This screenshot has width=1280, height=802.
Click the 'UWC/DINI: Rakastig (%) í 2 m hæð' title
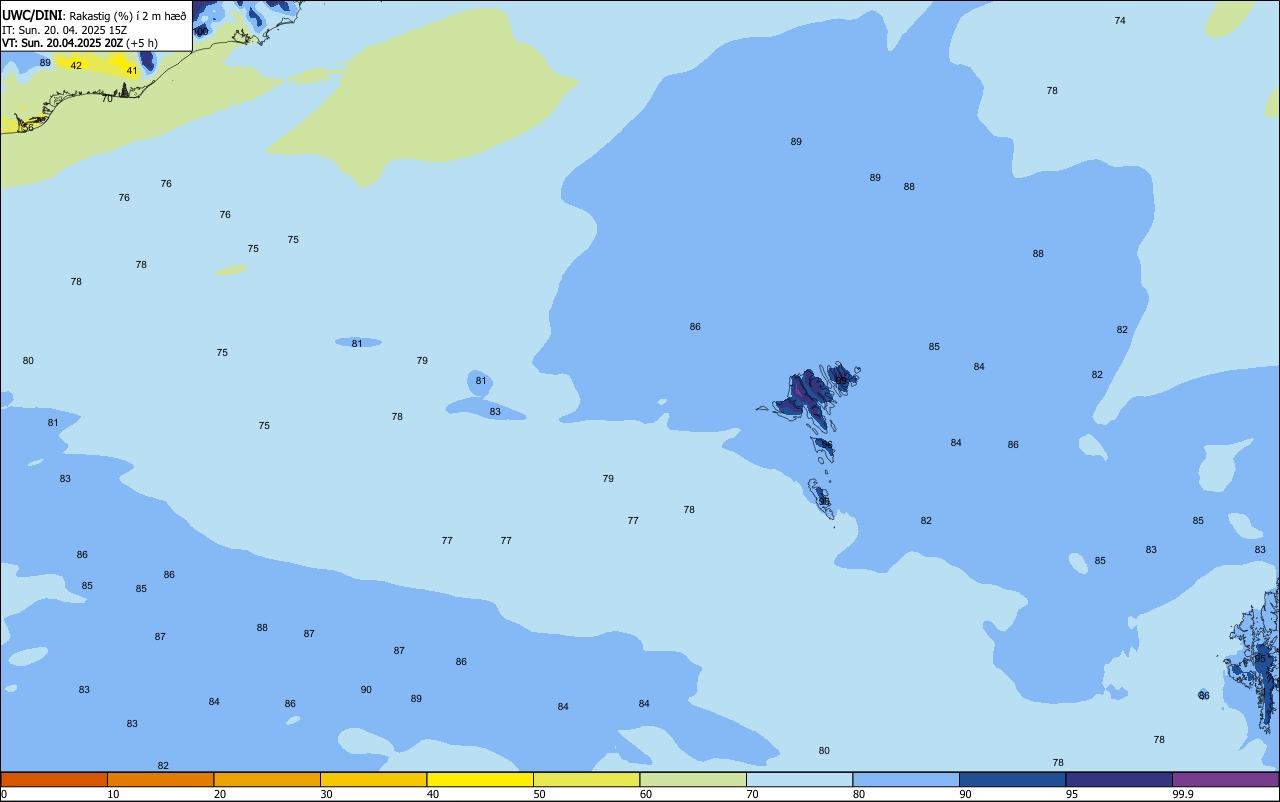pos(94,15)
